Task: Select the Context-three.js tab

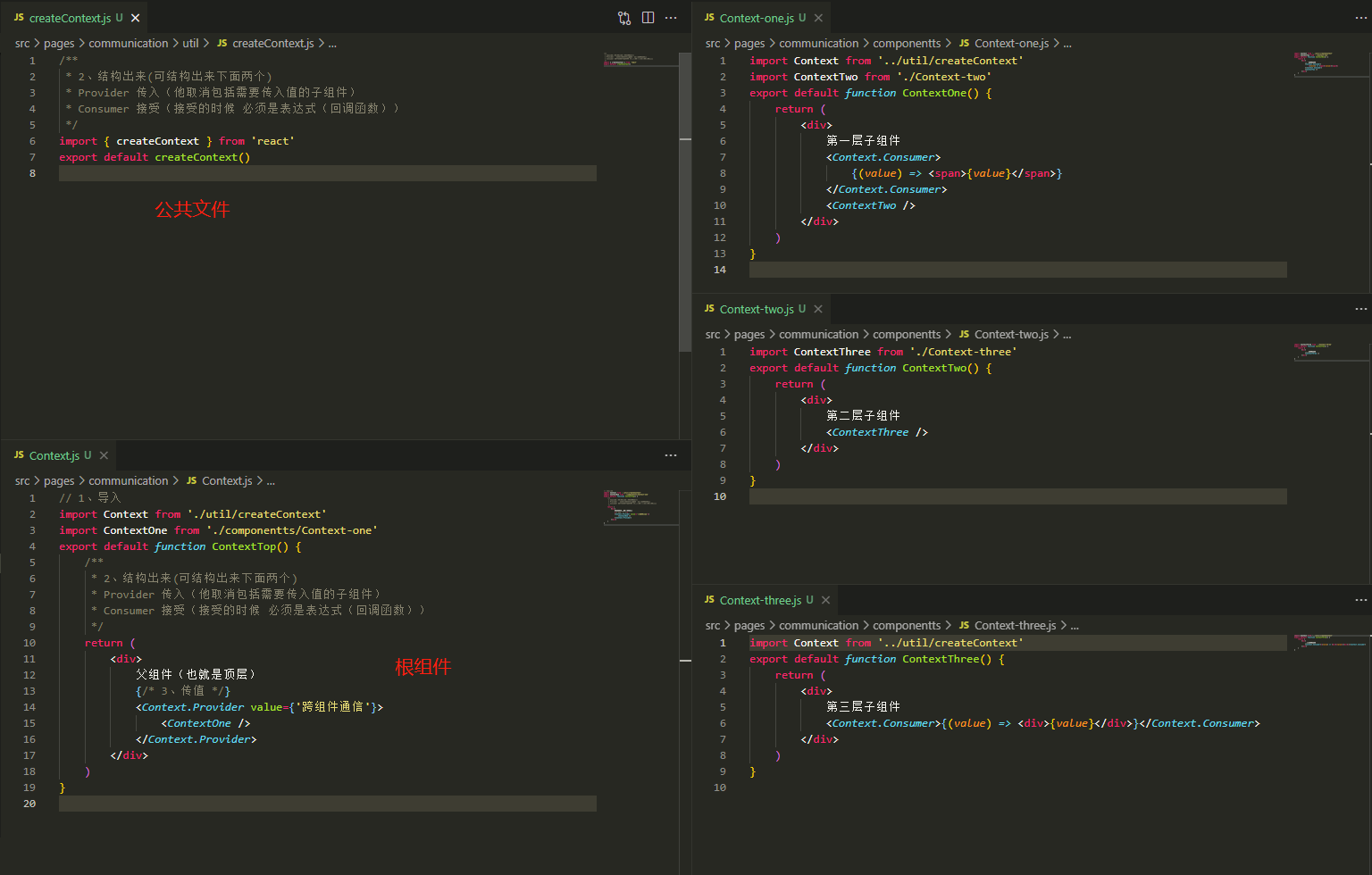Action: 766,600
